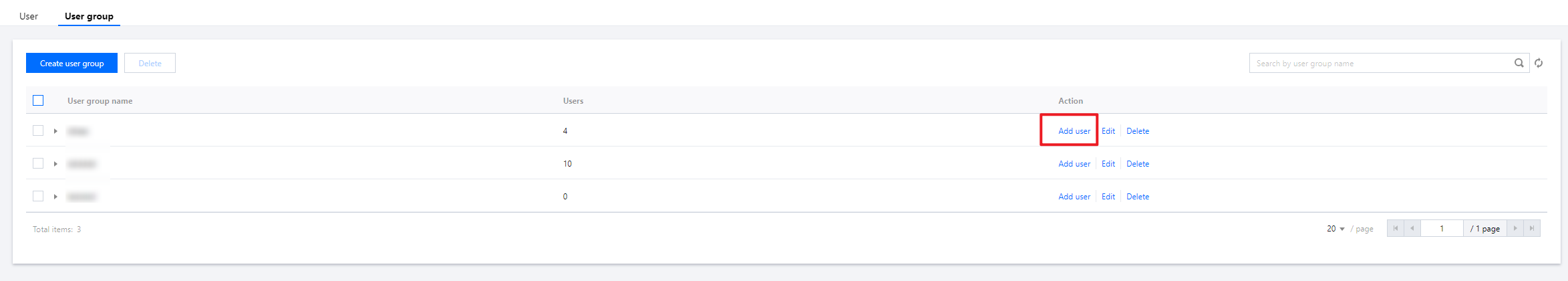This screenshot has height=281, width=1568.
Task: Switch to the User tab
Action: click(x=29, y=16)
